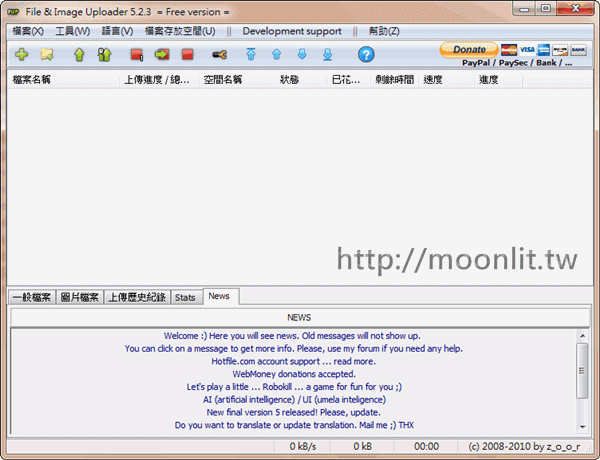This screenshot has height=460, width=600.
Task: Open the 語言(V) language menu
Action: [x=117, y=31]
